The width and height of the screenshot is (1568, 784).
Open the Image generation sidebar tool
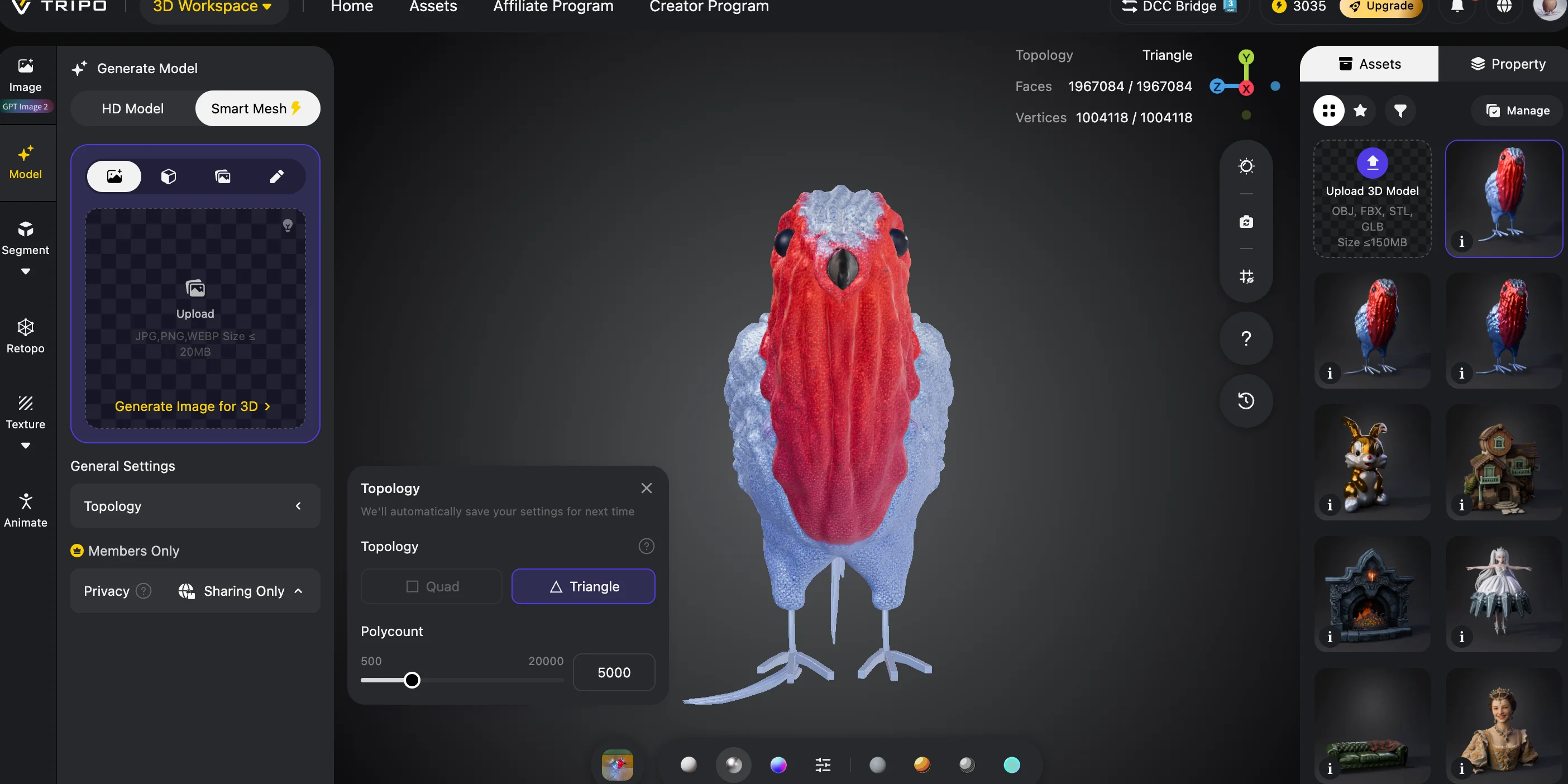pos(25,75)
